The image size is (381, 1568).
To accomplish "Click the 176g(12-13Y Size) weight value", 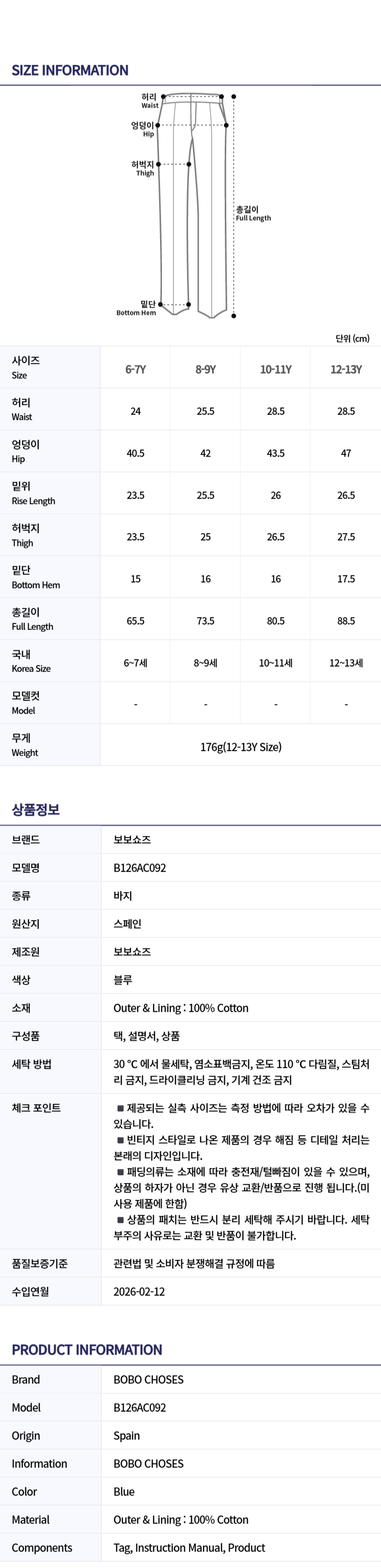I will coord(241,747).
